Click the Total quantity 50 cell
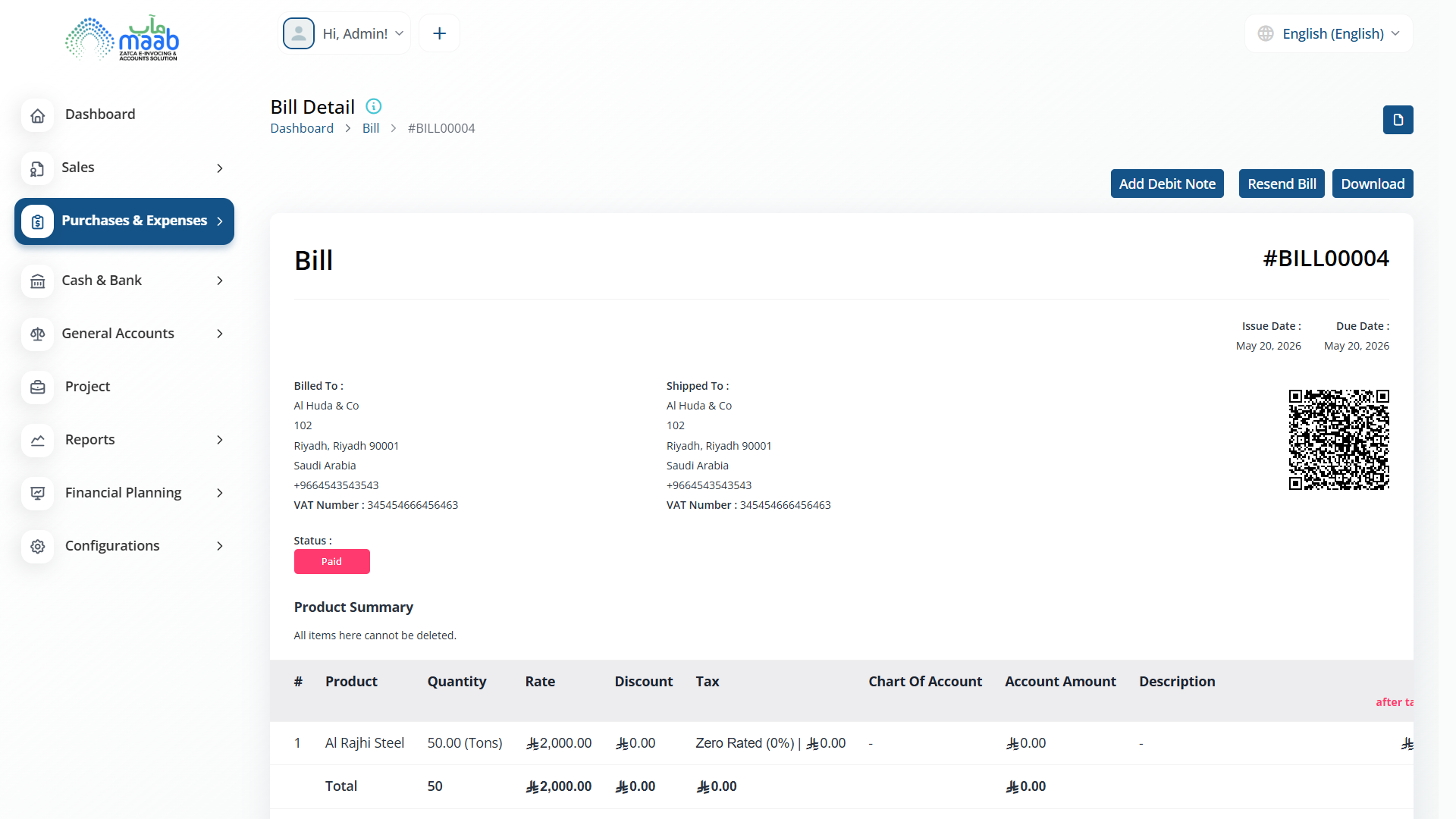1456x819 pixels. [x=435, y=786]
